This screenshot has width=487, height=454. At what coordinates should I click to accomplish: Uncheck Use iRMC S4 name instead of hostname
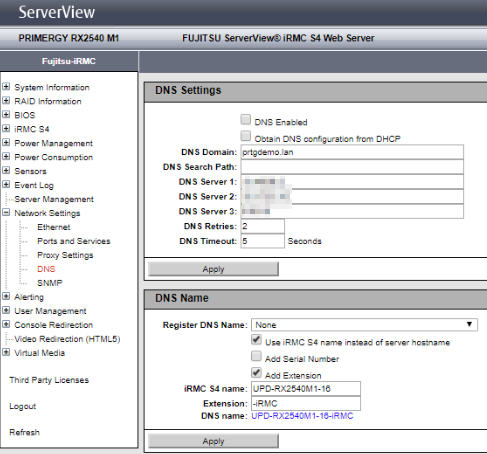click(256, 340)
